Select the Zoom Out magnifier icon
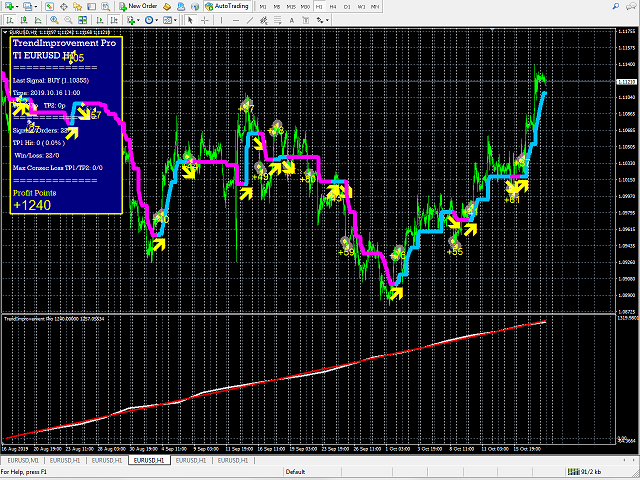640x480 pixels. tap(68, 20)
